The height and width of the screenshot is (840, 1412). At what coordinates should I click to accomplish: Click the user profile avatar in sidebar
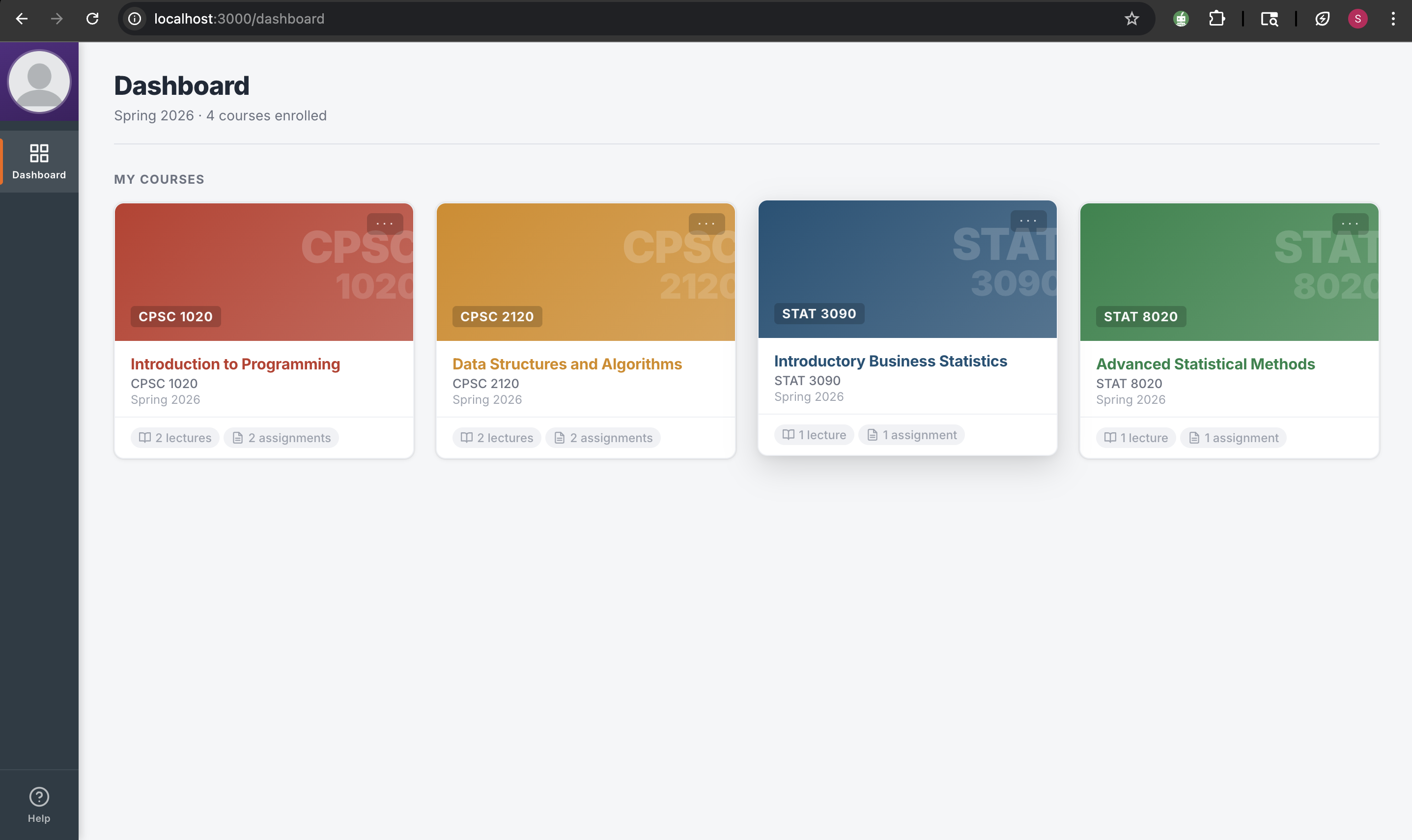39,82
